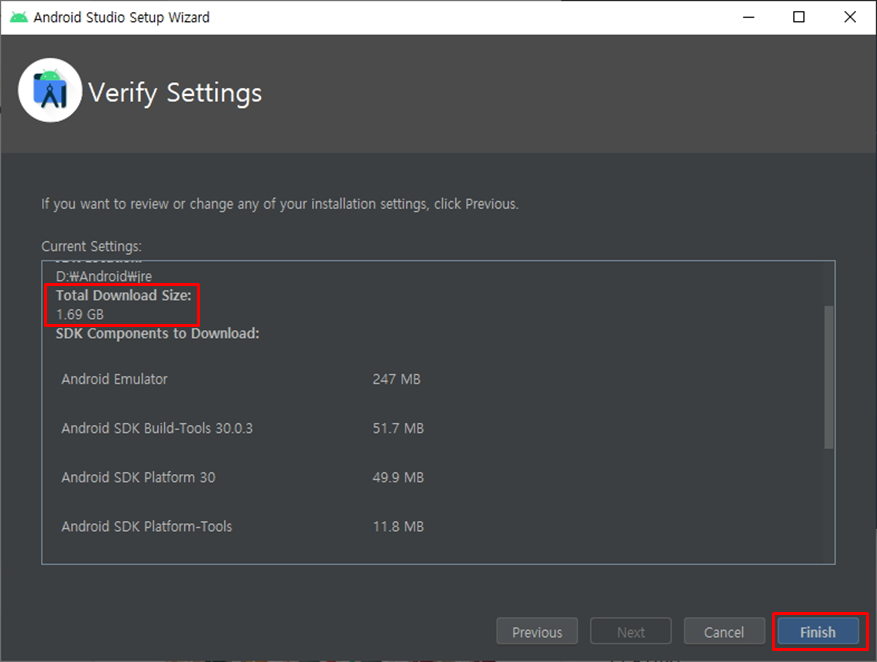Click the Cancel button
Viewport: 877px width, 662px height.
point(724,632)
